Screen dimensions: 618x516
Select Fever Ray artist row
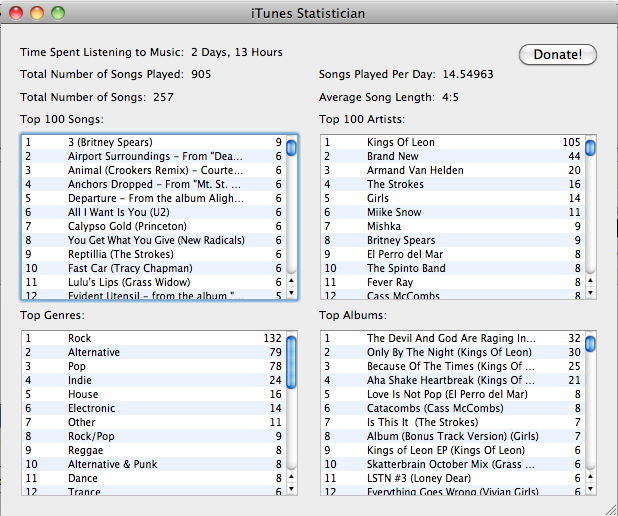point(453,282)
